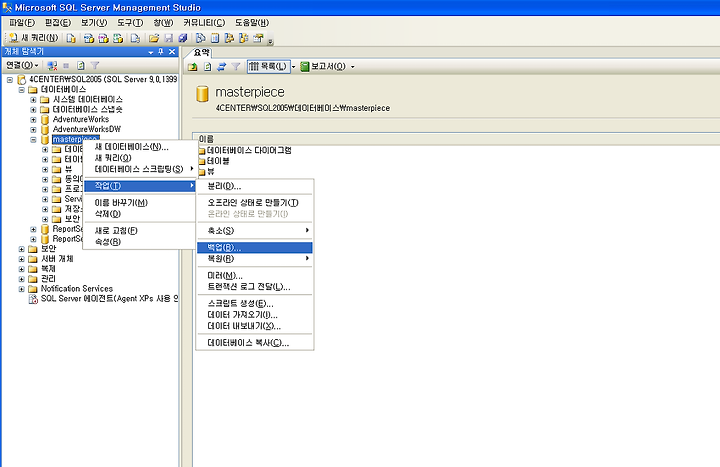This screenshot has height=467, width=720.
Task: Open the dropdown arrow beside 목록(L)
Action: 294,67
